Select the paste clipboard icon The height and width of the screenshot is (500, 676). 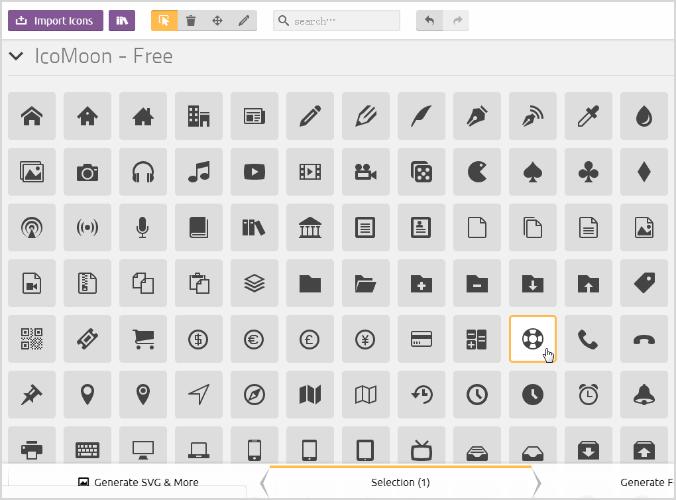pos(199,283)
